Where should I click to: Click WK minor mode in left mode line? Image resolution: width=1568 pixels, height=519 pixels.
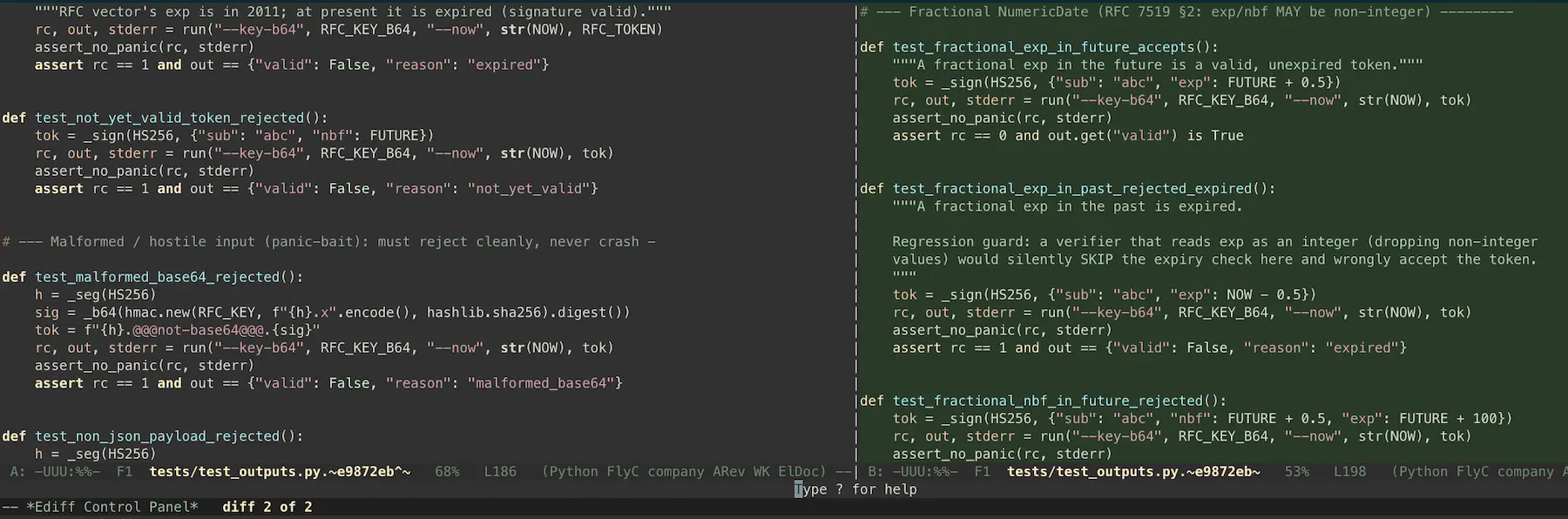[x=761, y=471]
